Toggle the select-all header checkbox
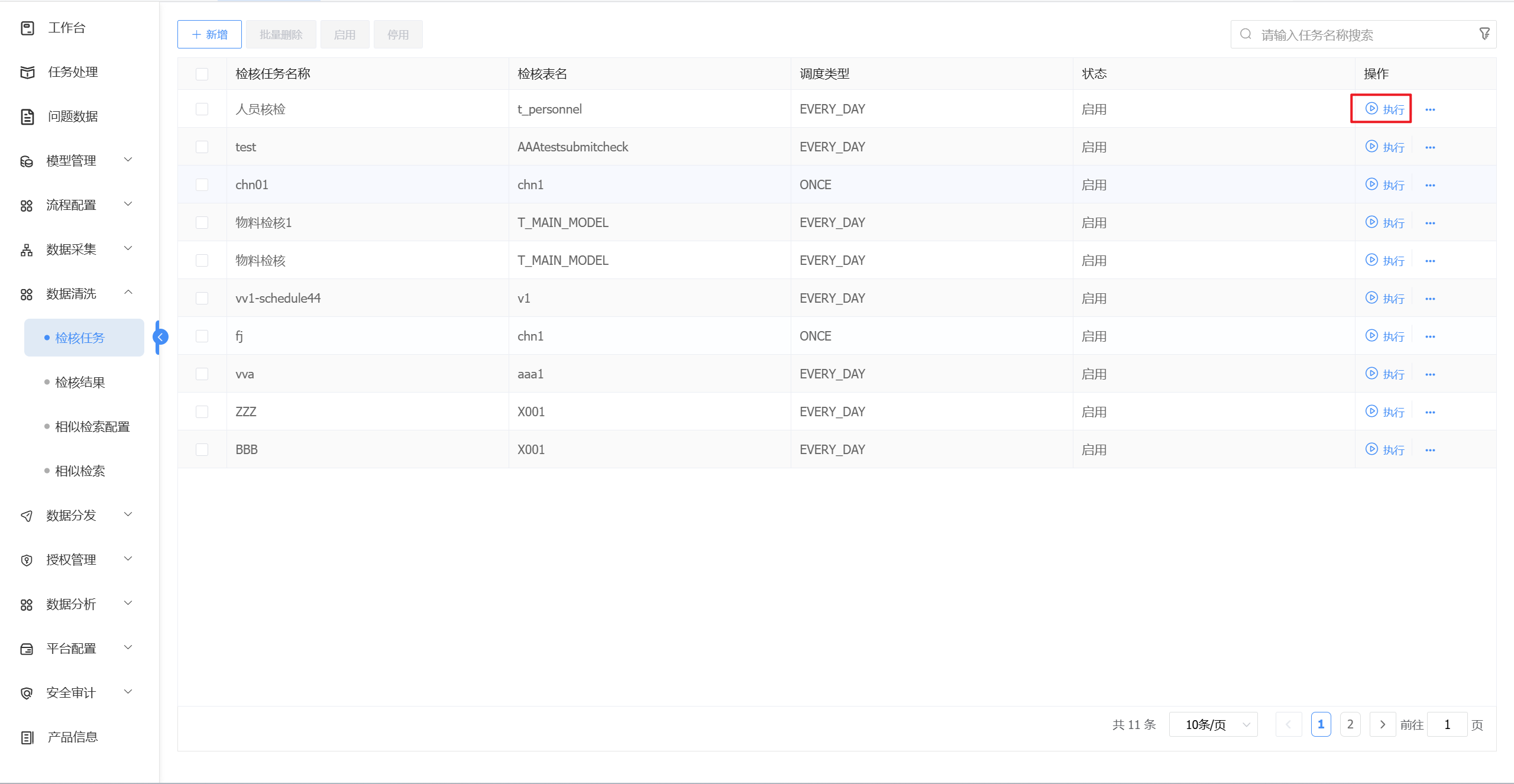The width and height of the screenshot is (1514, 784). click(202, 74)
